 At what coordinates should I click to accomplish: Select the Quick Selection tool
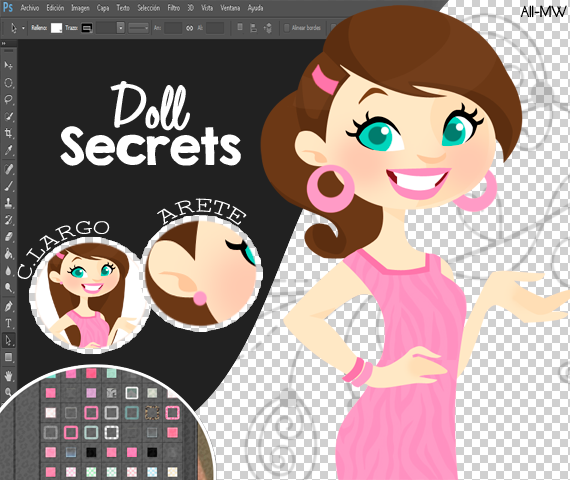click(8, 116)
